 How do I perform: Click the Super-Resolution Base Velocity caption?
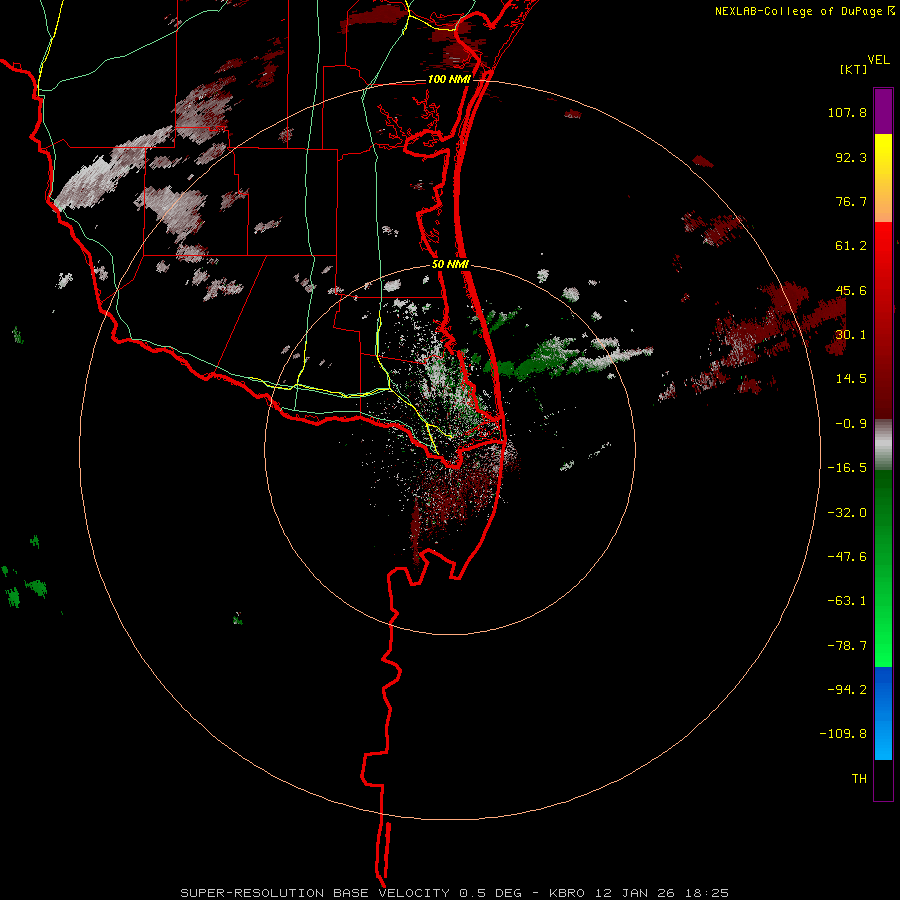[455, 893]
